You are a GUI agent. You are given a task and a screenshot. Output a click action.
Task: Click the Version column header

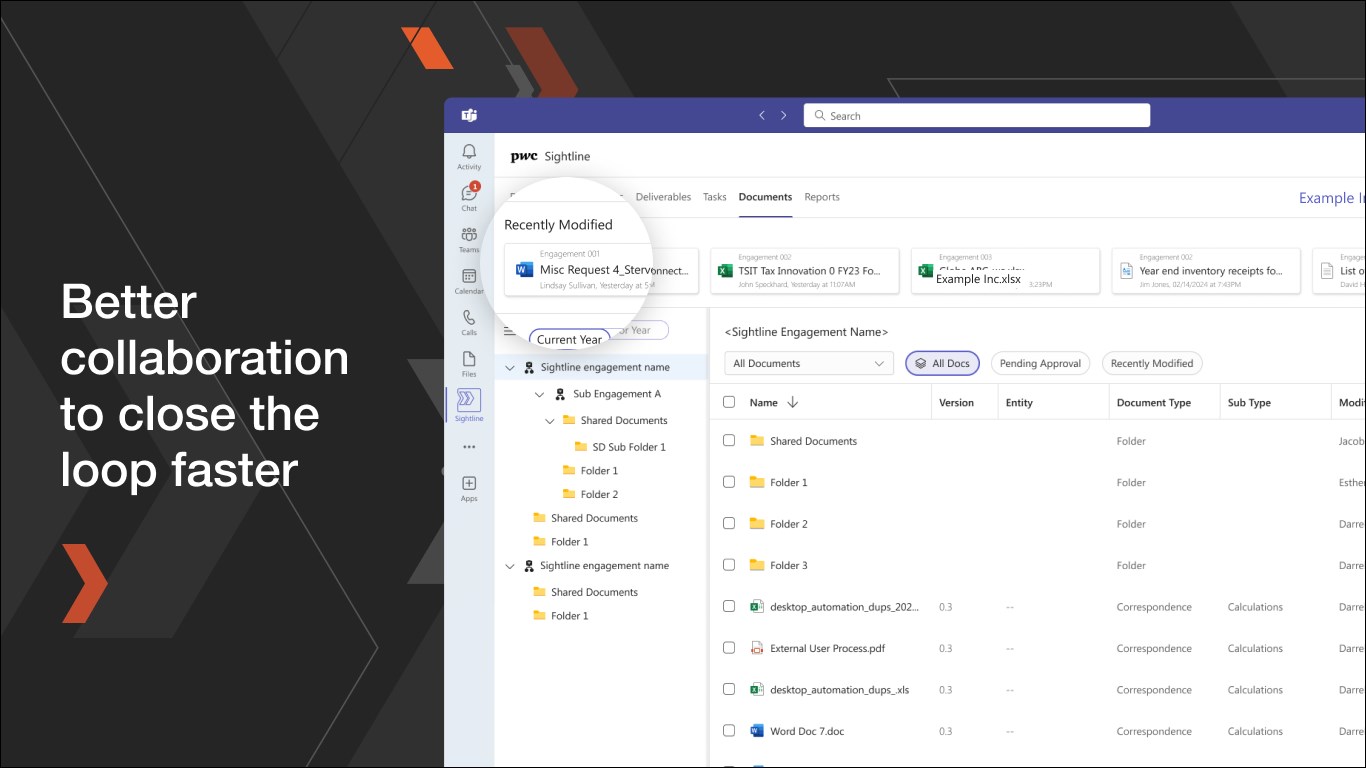pos(956,403)
